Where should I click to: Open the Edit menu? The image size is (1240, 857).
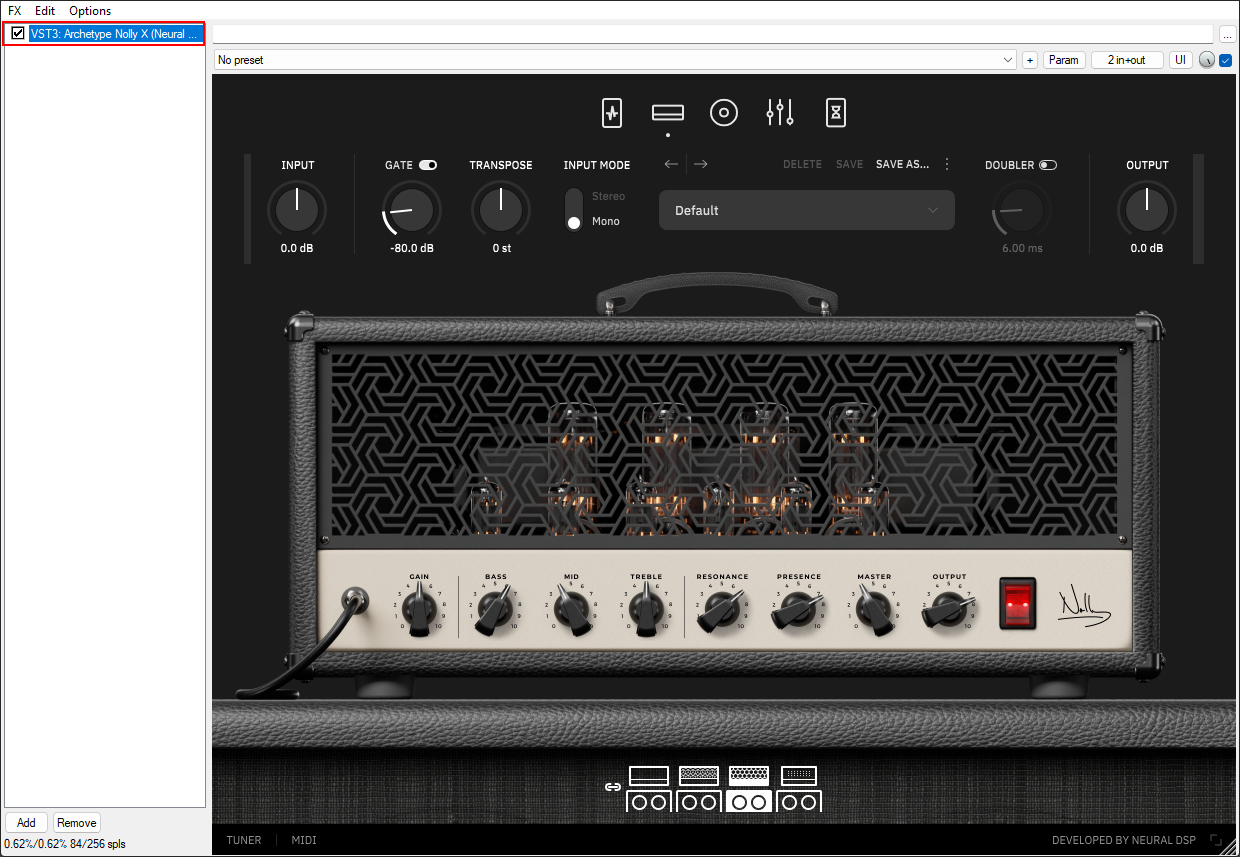coord(45,11)
